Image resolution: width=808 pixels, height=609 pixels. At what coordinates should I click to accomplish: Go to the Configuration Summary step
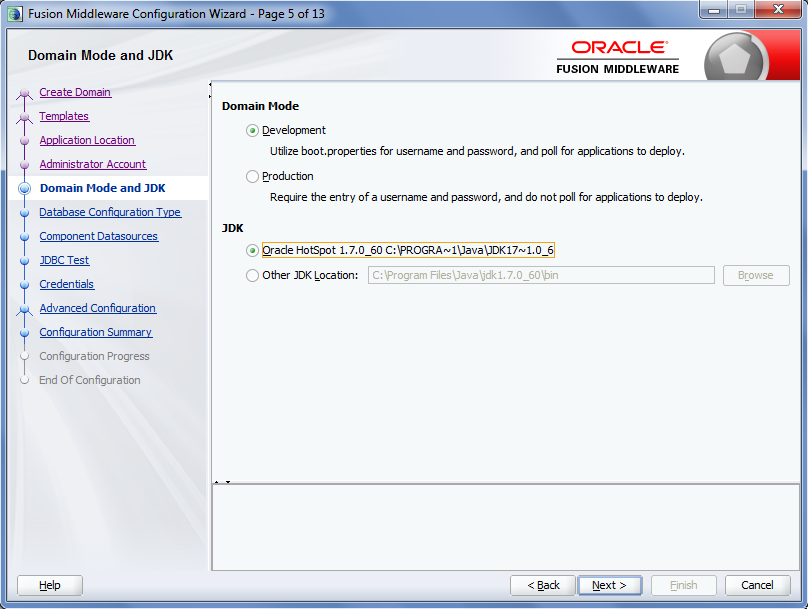[96, 332]
